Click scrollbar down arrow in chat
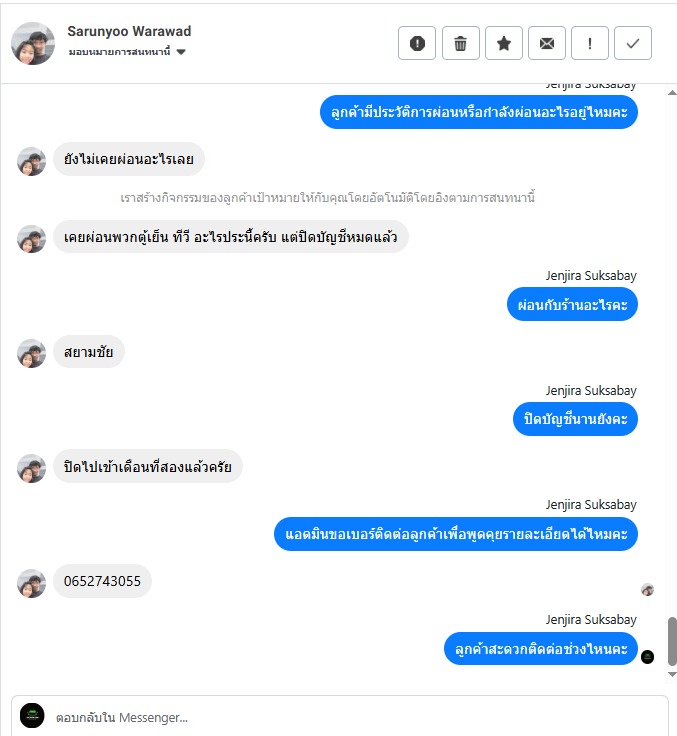Image resolution: width=677 pixels, height=736 pixels. 672,674
